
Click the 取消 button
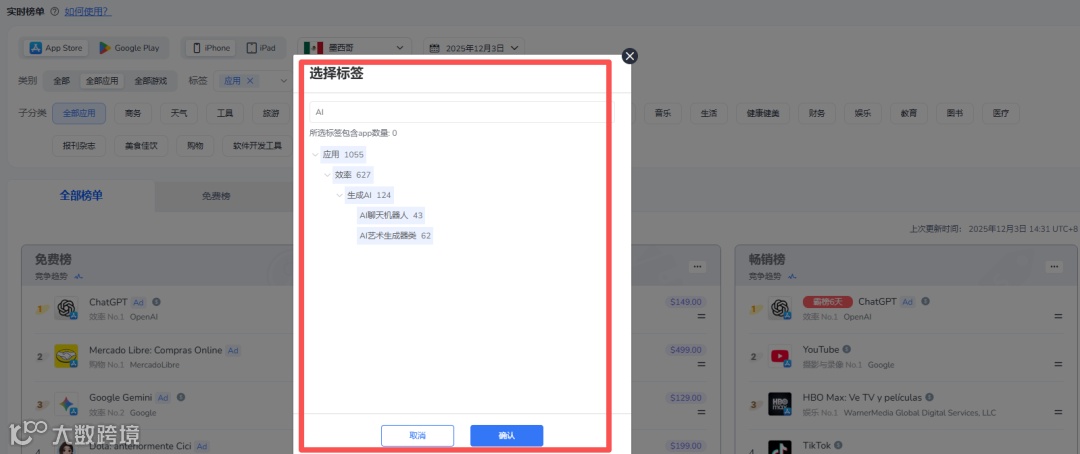coord(417,435)
